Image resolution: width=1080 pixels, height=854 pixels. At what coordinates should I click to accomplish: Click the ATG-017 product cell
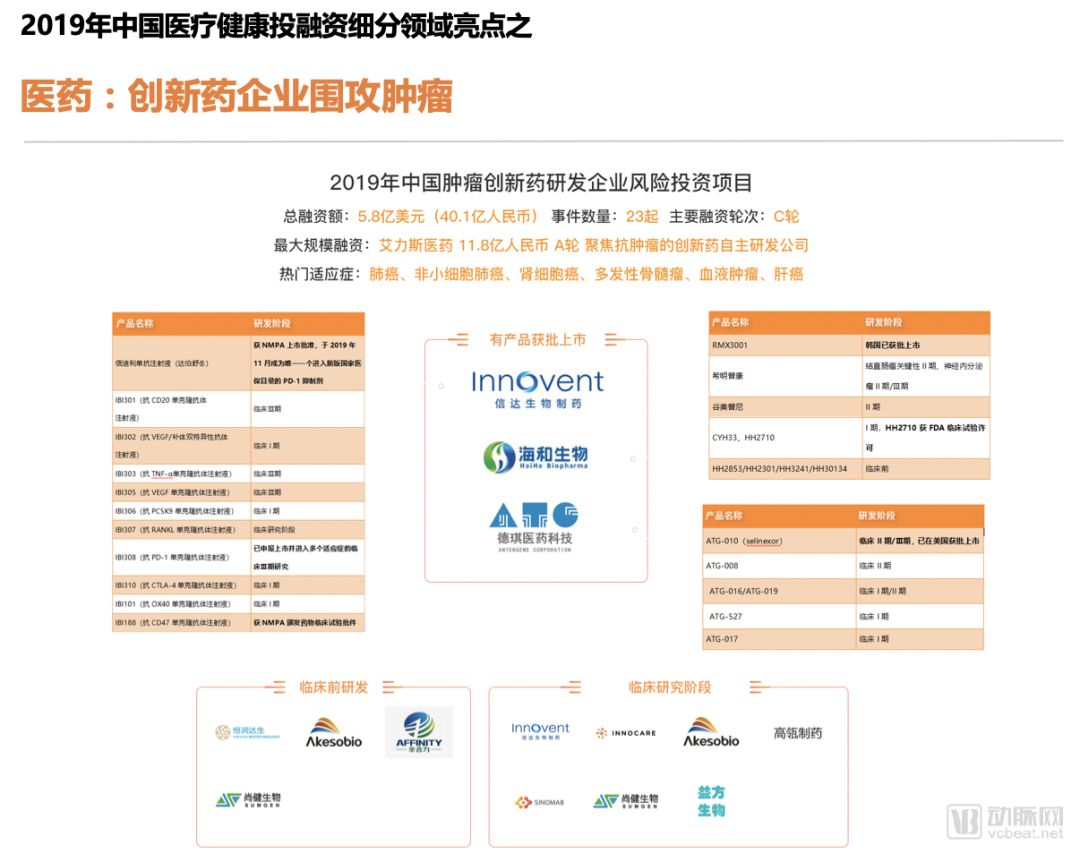779,639
